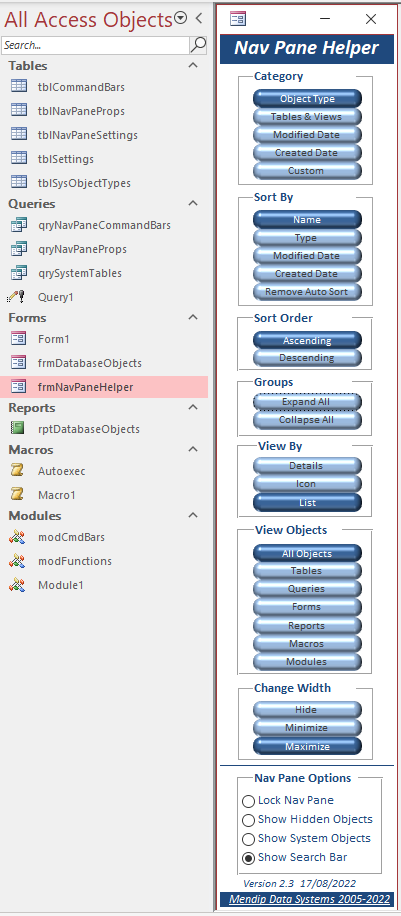
Task: Click the frmDatabaseObjects form icon
Action: click(x=19, y=363)
